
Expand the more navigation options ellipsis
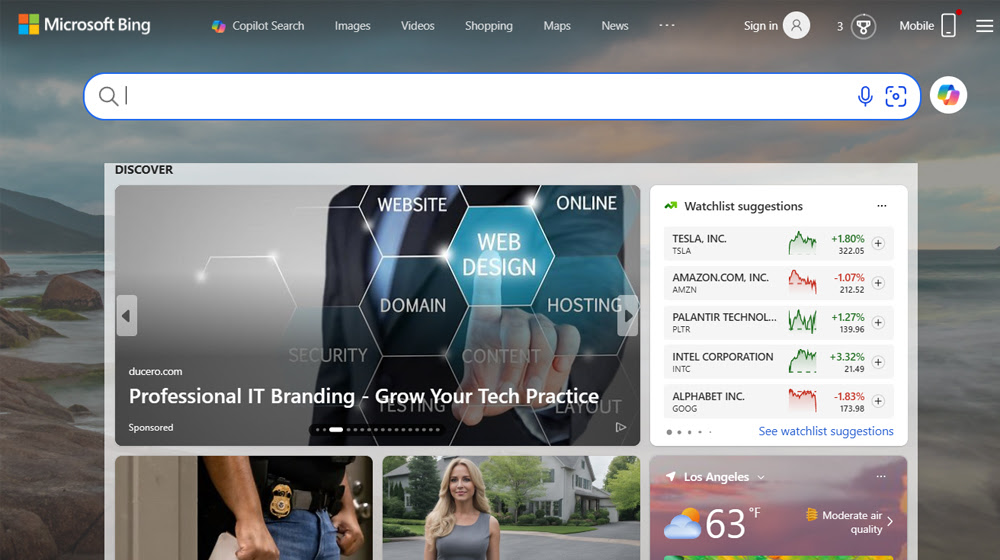[x=666, y=25]
